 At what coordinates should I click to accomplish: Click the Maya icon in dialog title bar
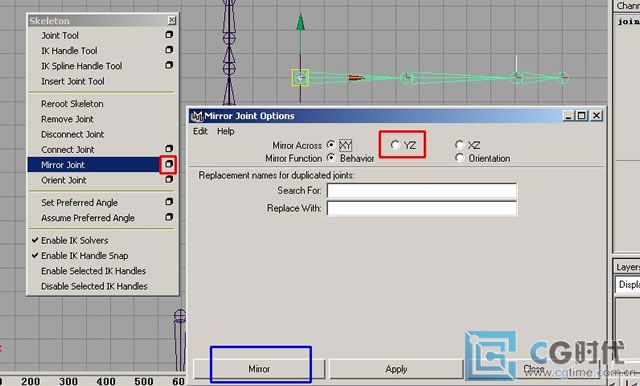click(x=197, y=116)
